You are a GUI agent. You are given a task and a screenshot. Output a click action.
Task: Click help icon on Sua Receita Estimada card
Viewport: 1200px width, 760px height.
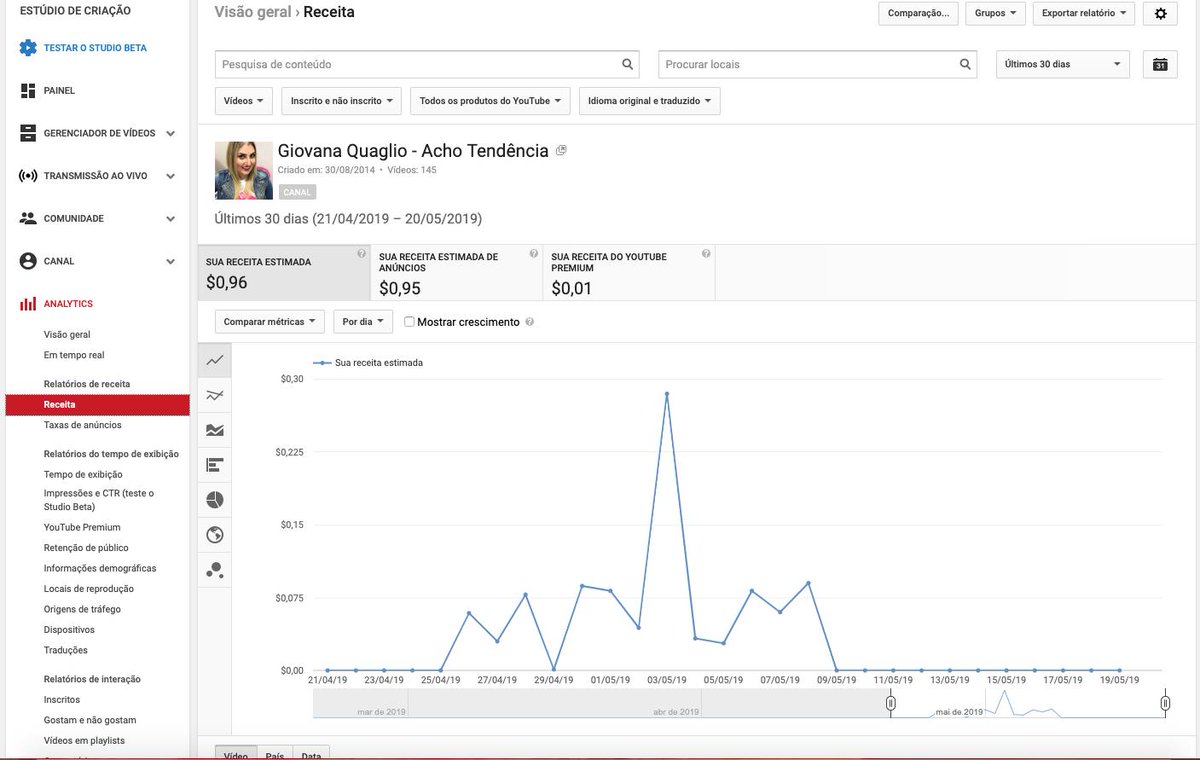pos(361,254)
